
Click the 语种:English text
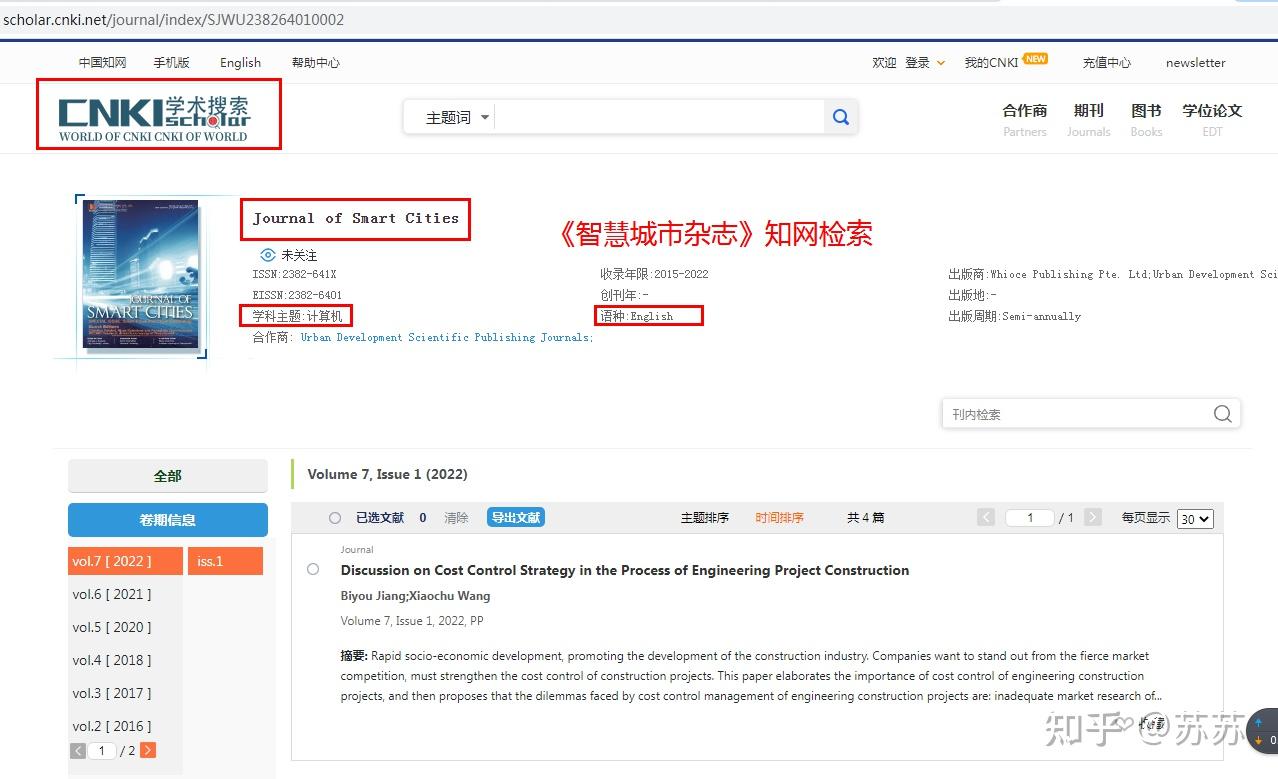pos(637,316)
